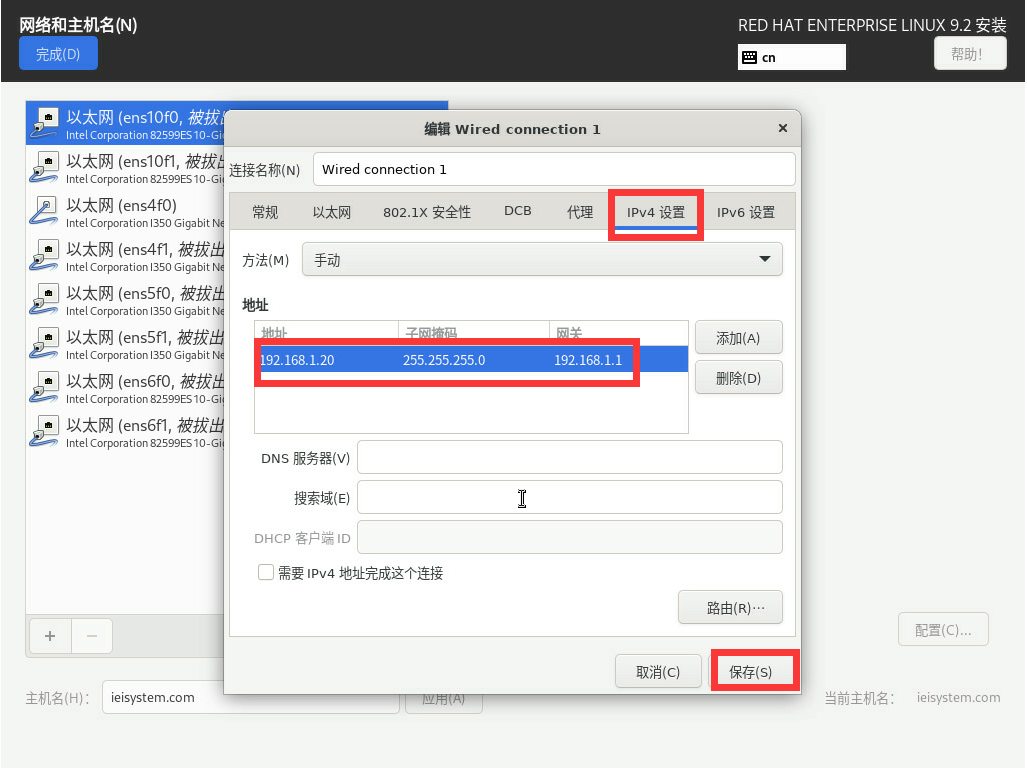The height and width of the screenshot is (770, 1027).
Task: Switch to the IPv6 设置 tab
Action: (745, 212)
